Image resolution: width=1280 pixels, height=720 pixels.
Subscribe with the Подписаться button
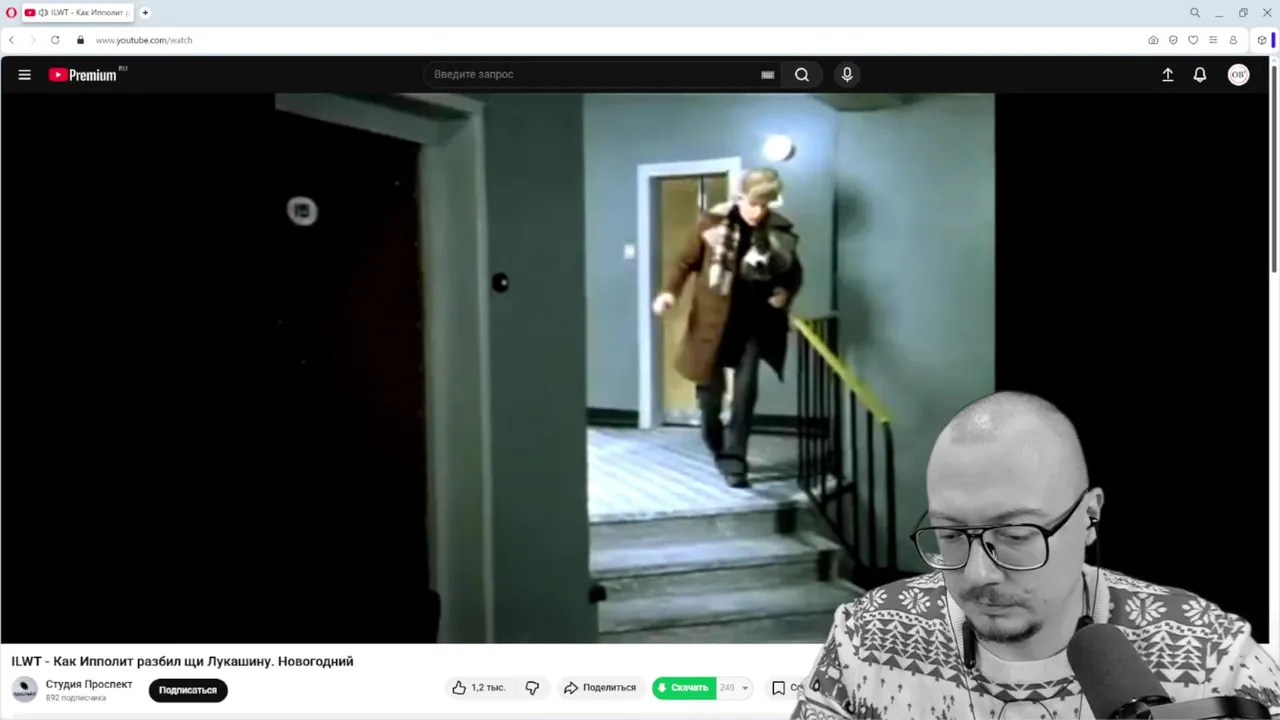pos(188,690)
